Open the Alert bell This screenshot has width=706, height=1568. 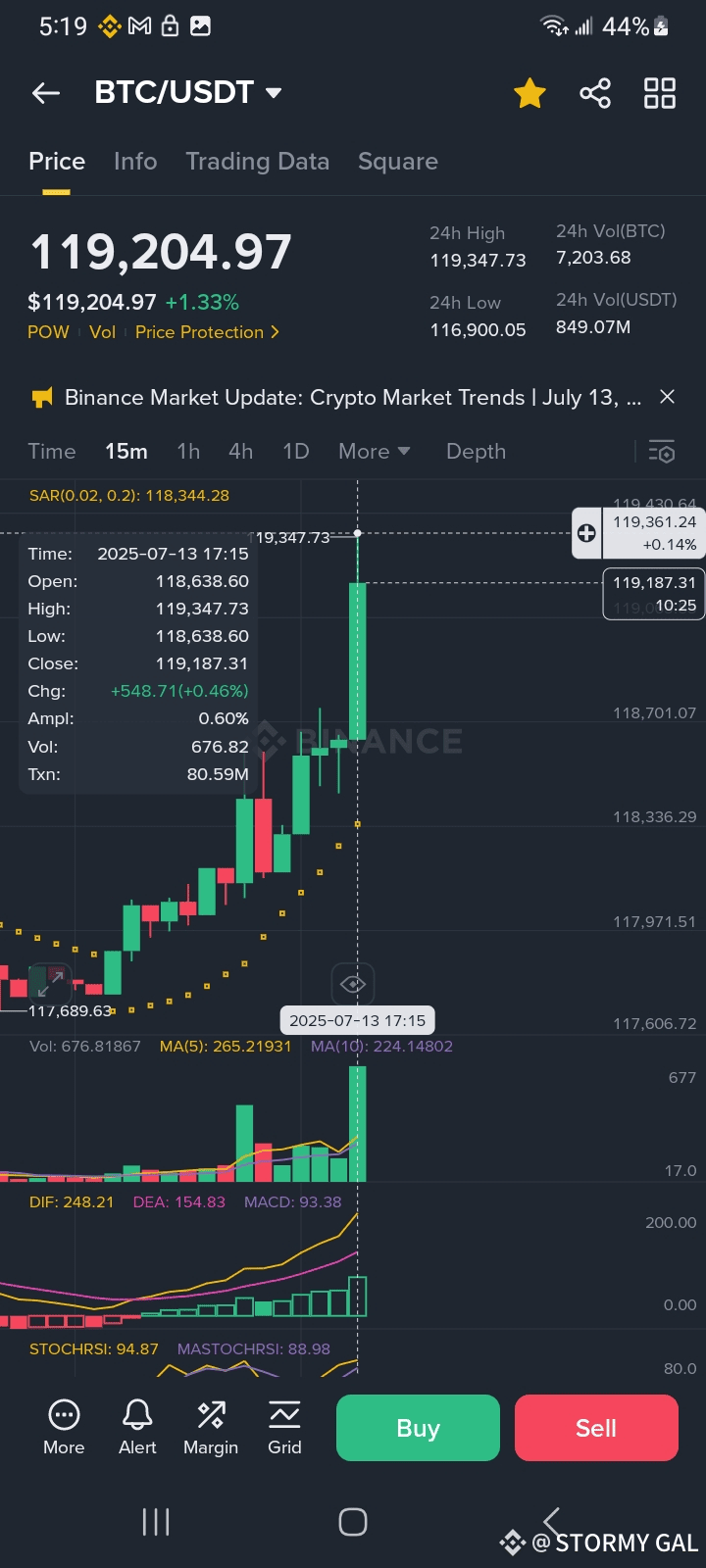(x=137, y=1426)
